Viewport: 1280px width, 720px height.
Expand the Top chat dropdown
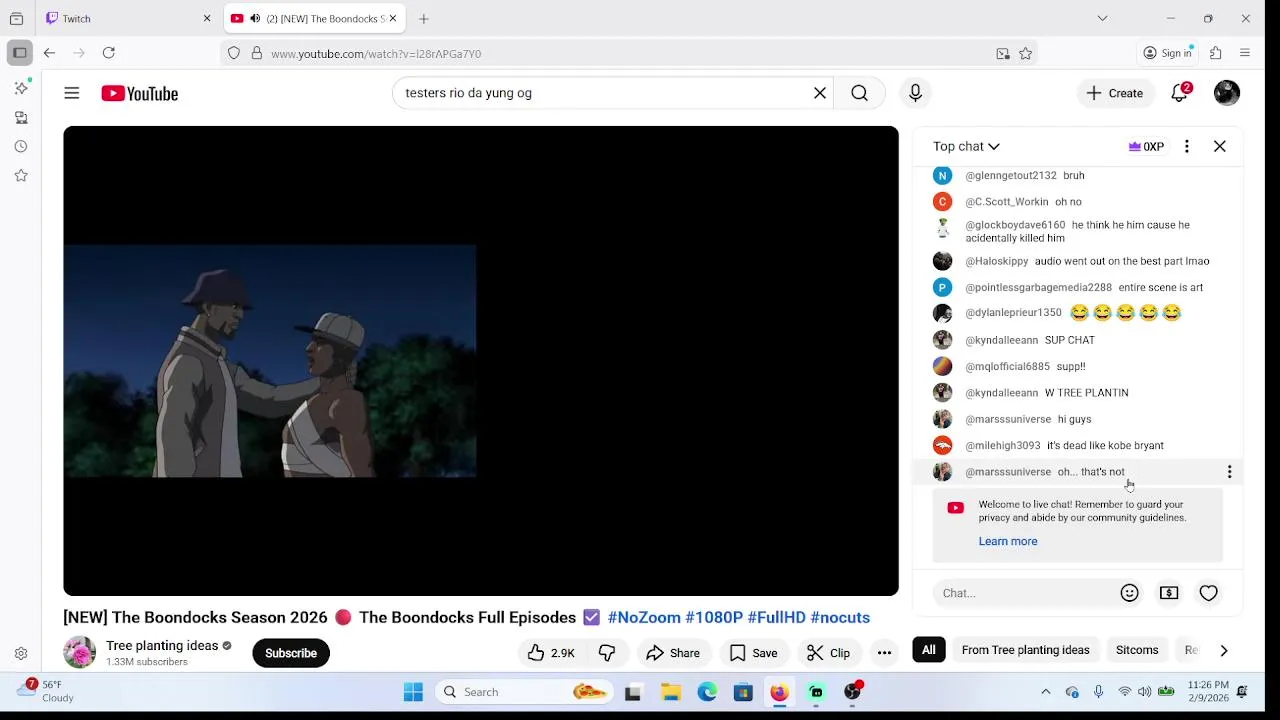click(966, 146)
